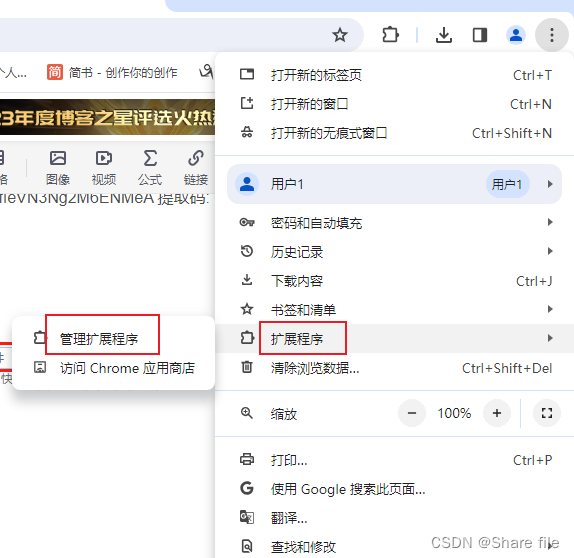Open 密码和自动填充 menu item
The image size is (574, 558).
395,223
